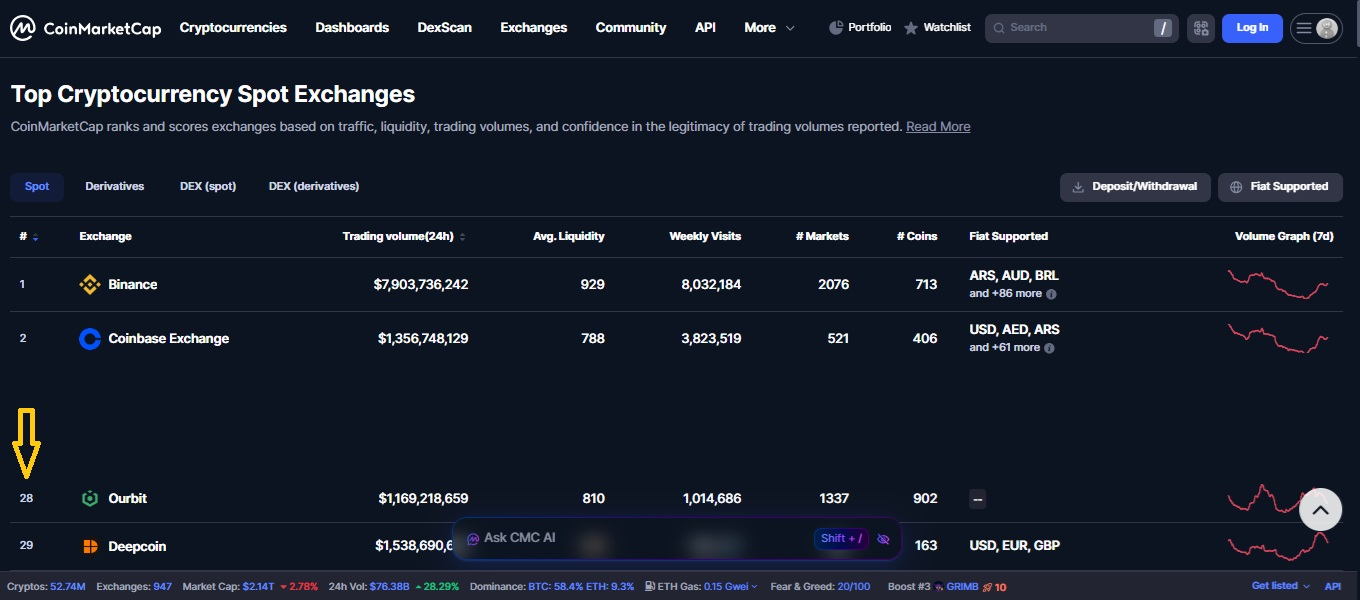Image resolution: width=1360 pixels, height=600 pixels.
Task: Open Cryptocurrencies in the top menu
Action: point(233,28)
